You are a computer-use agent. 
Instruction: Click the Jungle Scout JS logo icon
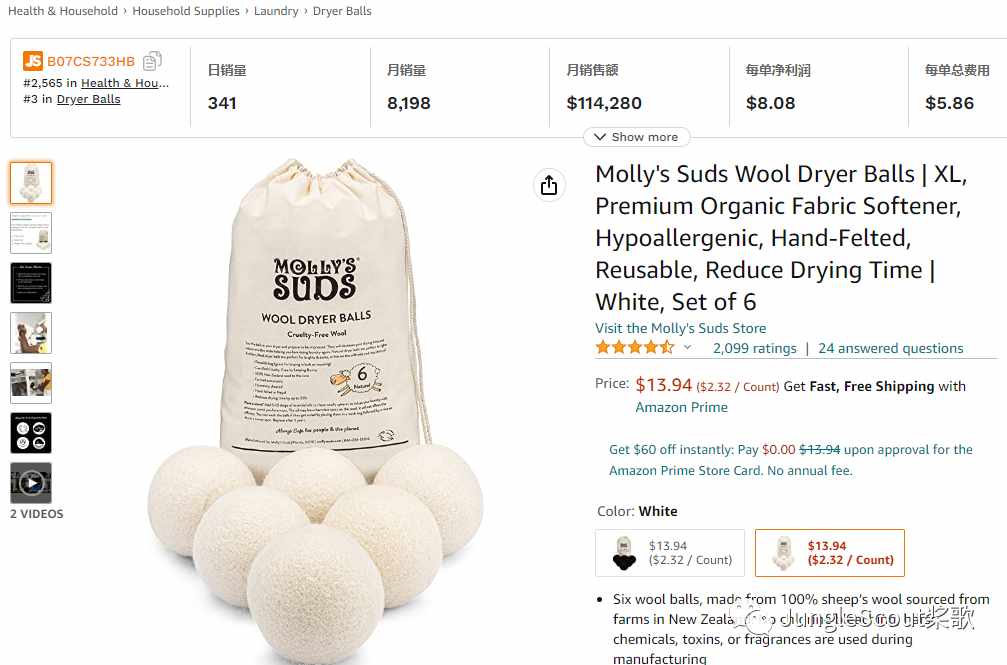(33, 61)
